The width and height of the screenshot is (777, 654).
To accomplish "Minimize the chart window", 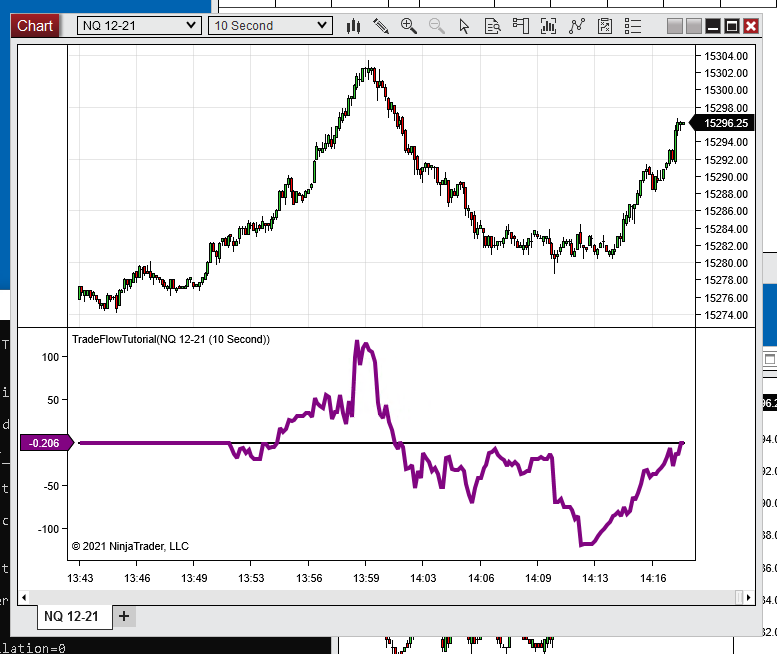I will (x=713, y=26).
